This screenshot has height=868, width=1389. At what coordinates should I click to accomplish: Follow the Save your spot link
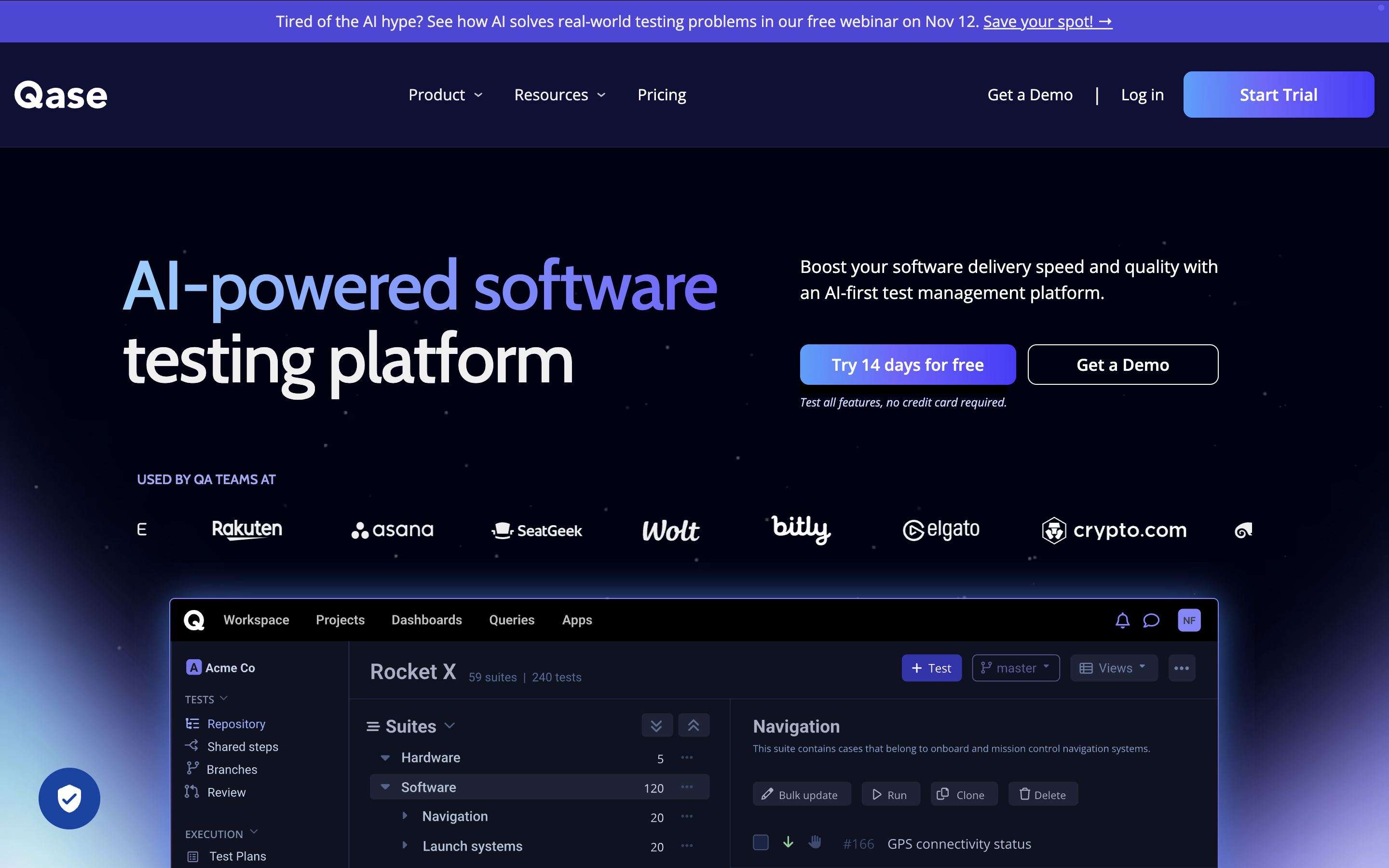(x=1047, y=21)
